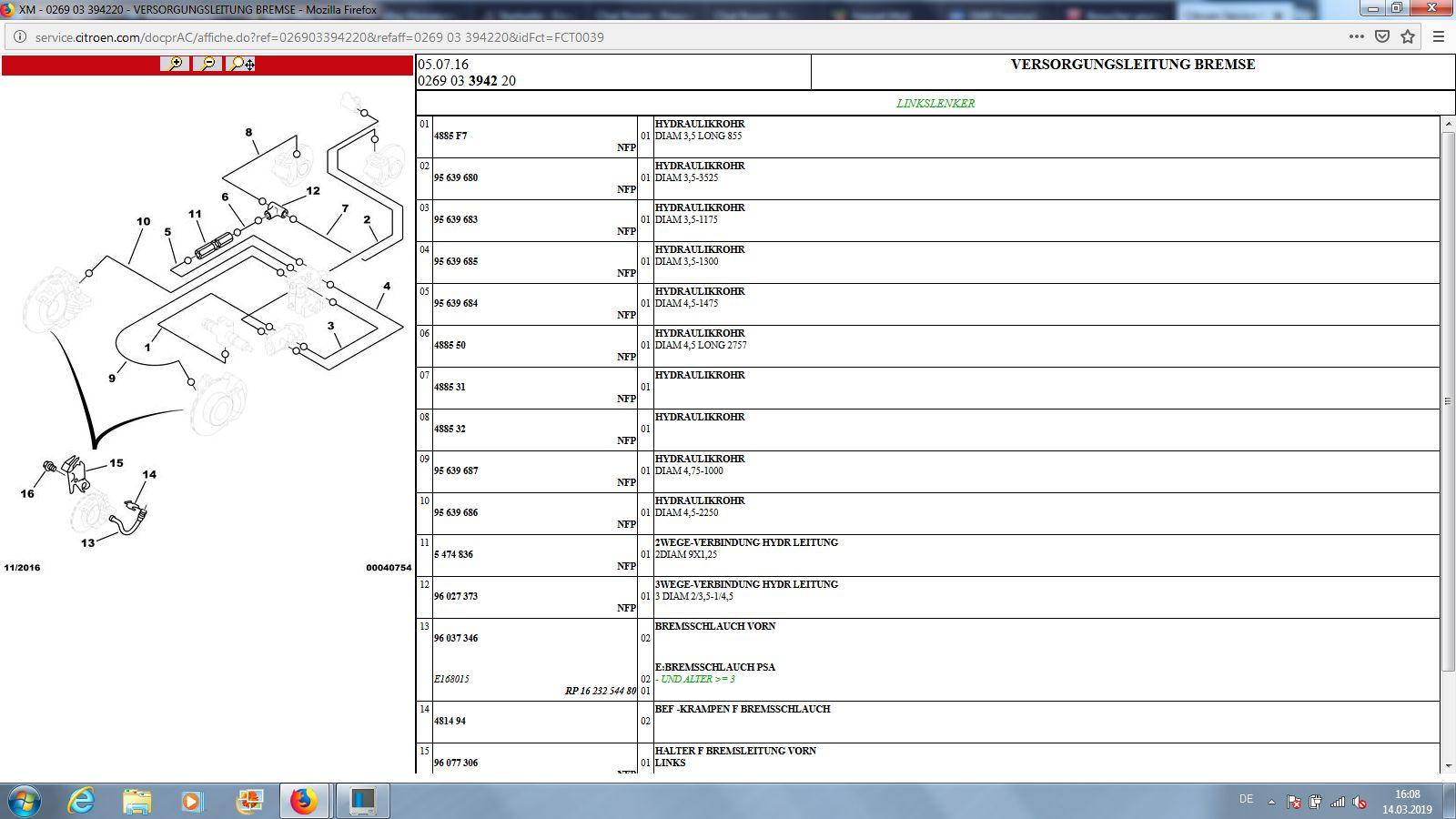
Task: Click the green LINKSLENKER label
Action: coord(935,103)
